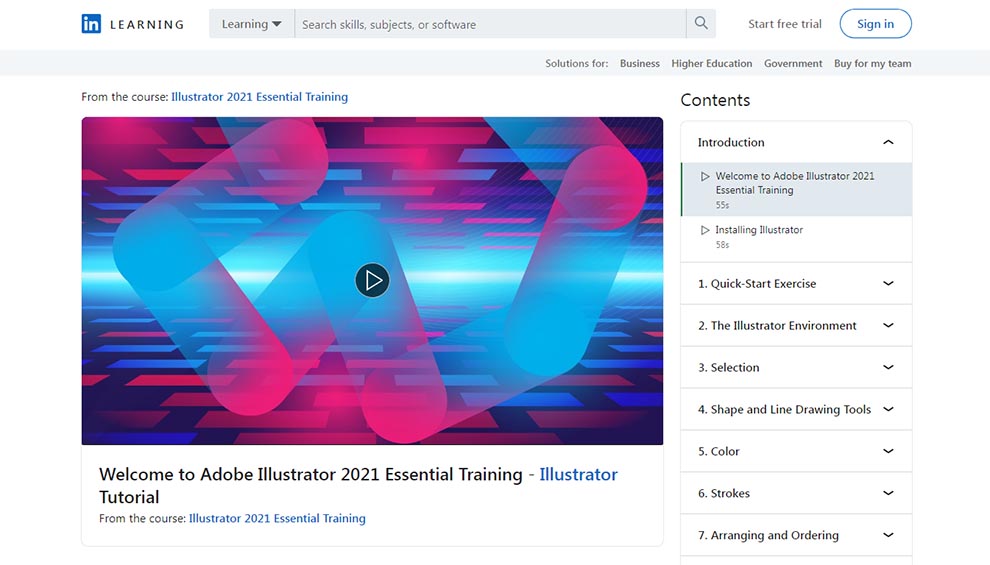The width and height of the screenshot is (990, 565).
Task: Click the Sign in button
Action: tap(875, 24)
